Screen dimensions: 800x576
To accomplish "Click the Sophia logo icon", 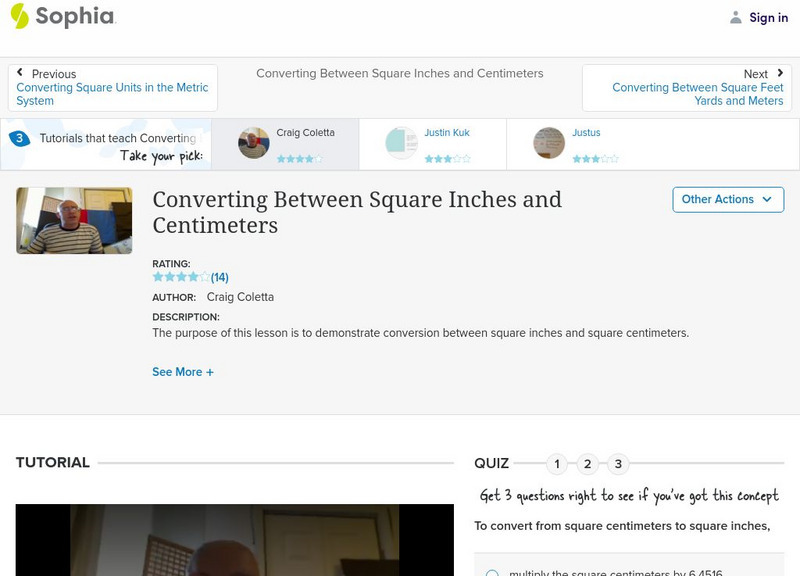I will [x=20, y=16].
